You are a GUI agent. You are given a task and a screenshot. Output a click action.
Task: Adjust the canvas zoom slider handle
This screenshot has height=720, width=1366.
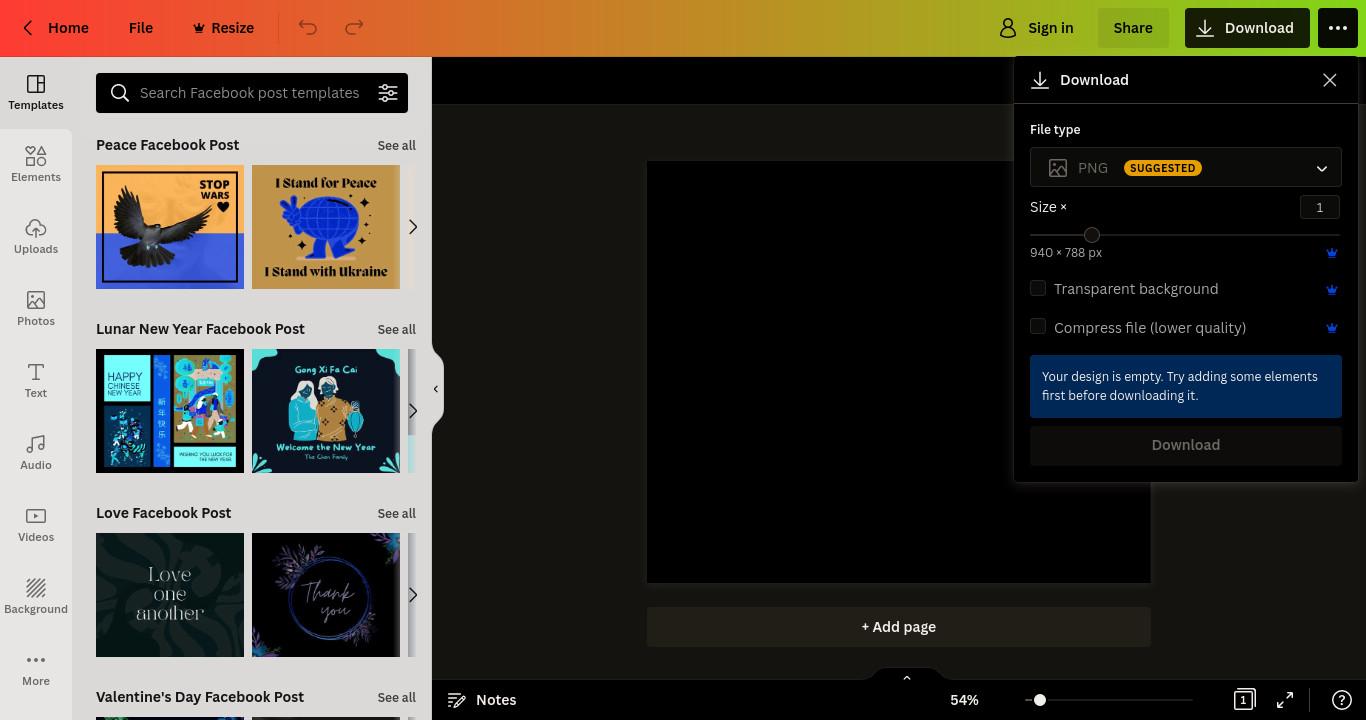[1040, 700]
